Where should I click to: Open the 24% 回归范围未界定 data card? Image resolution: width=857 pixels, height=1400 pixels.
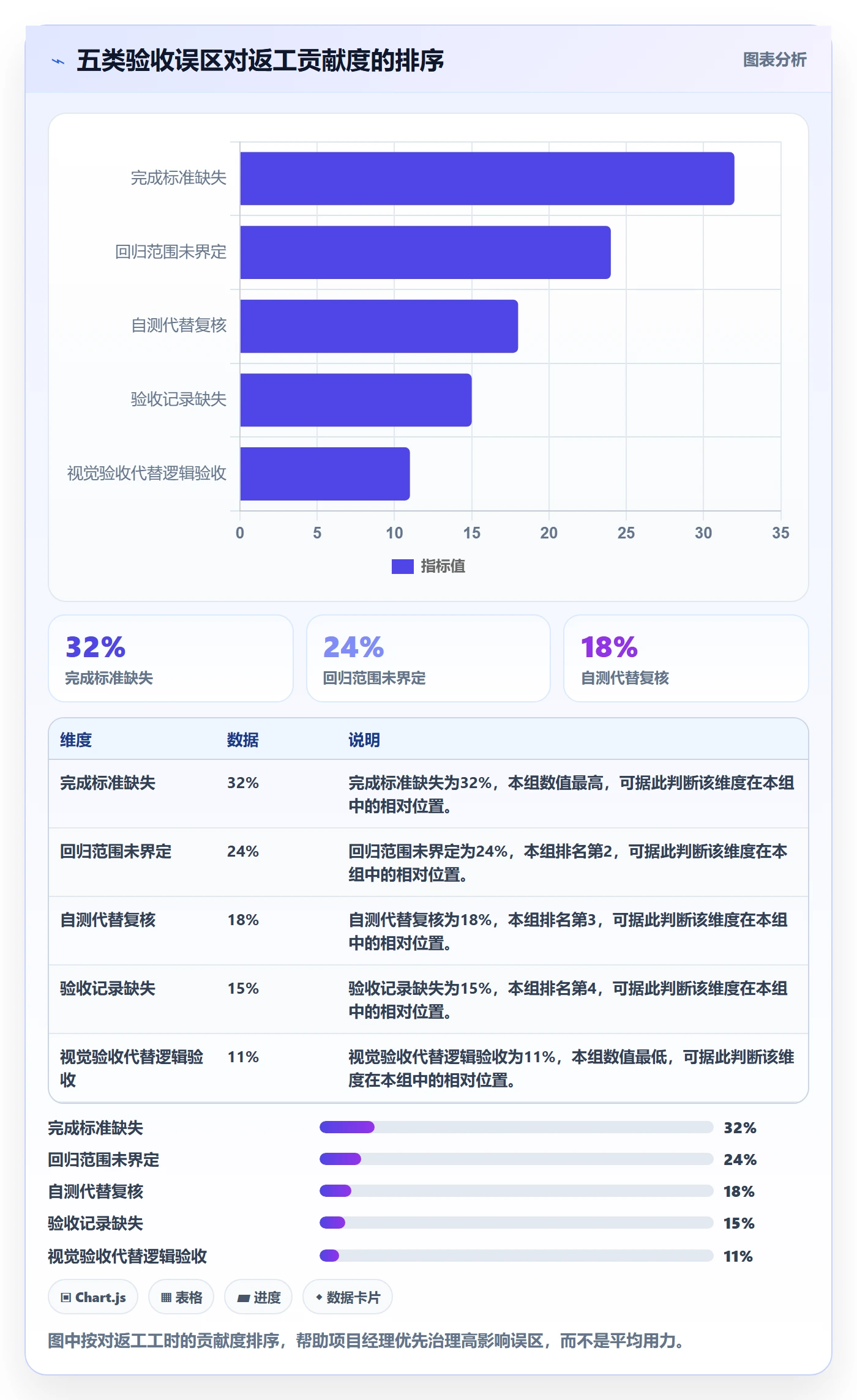[x=428, y=658]
